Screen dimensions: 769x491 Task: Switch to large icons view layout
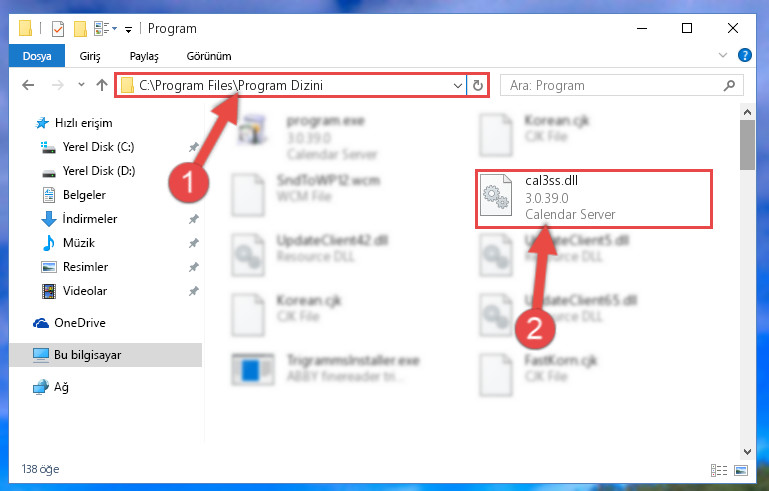pyautogui.click(x=741, y=470)
